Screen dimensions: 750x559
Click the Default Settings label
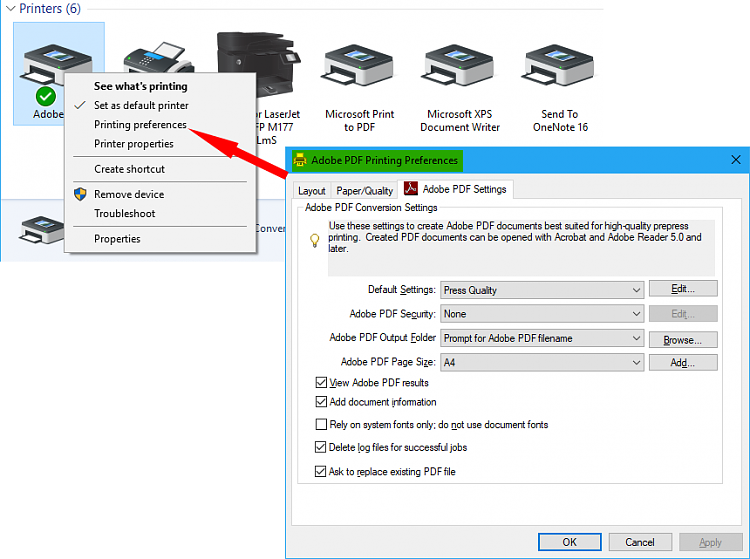pyautogui.click(x=402, y=290)
